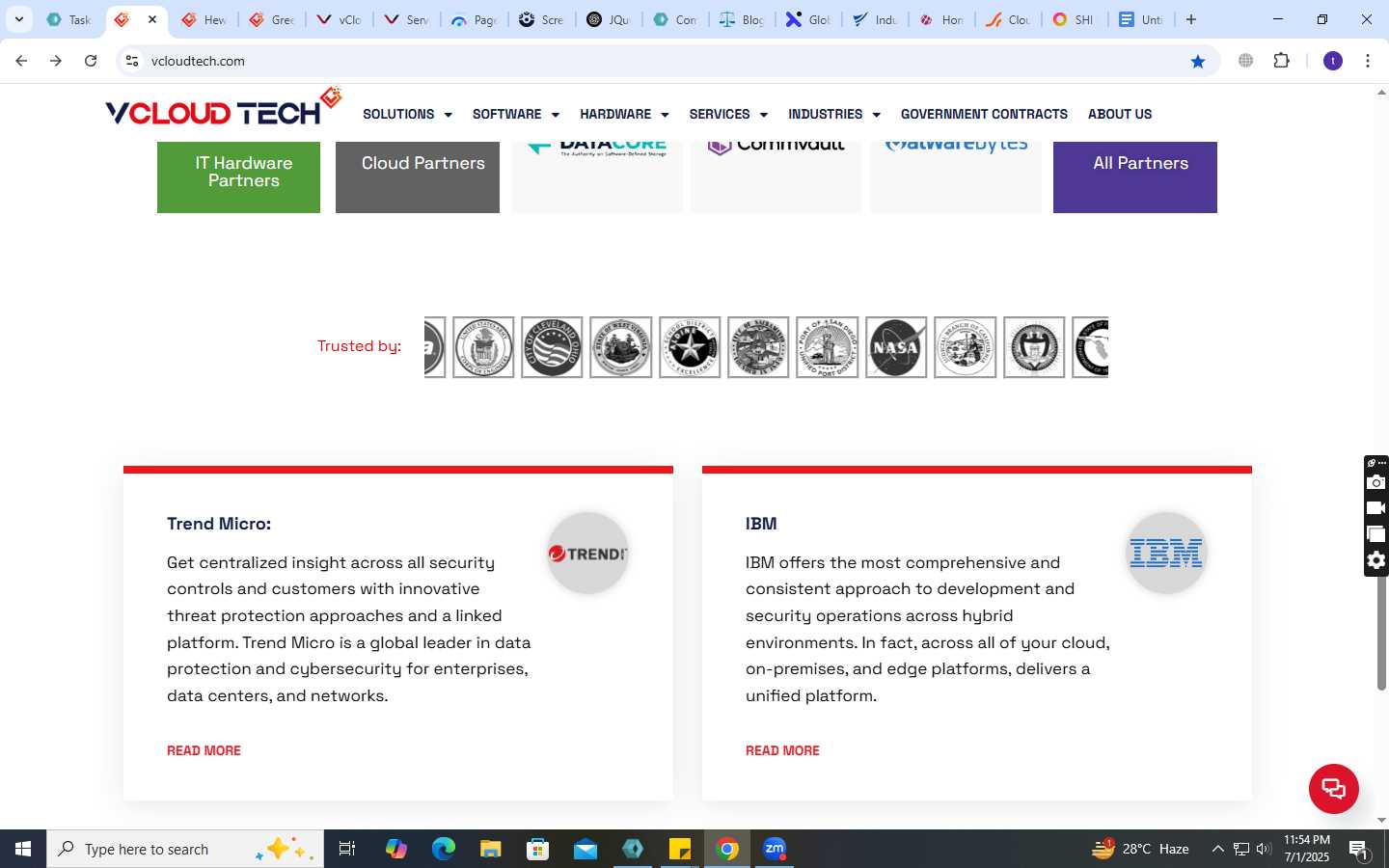
Task: Open Zoom app from taskbar
Action: pos(775,849)
